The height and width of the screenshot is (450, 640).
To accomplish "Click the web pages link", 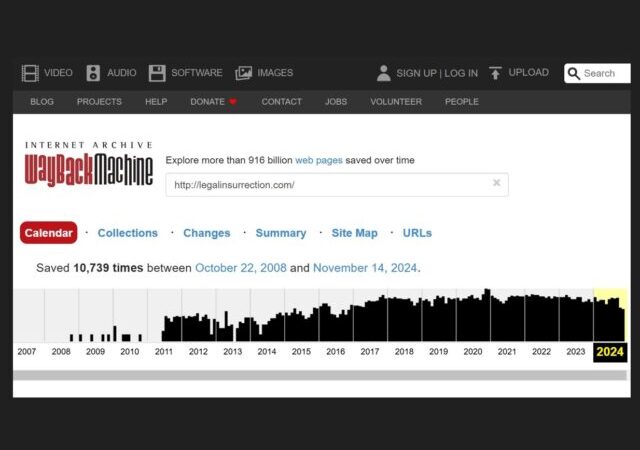I will [x=318, y=160].
